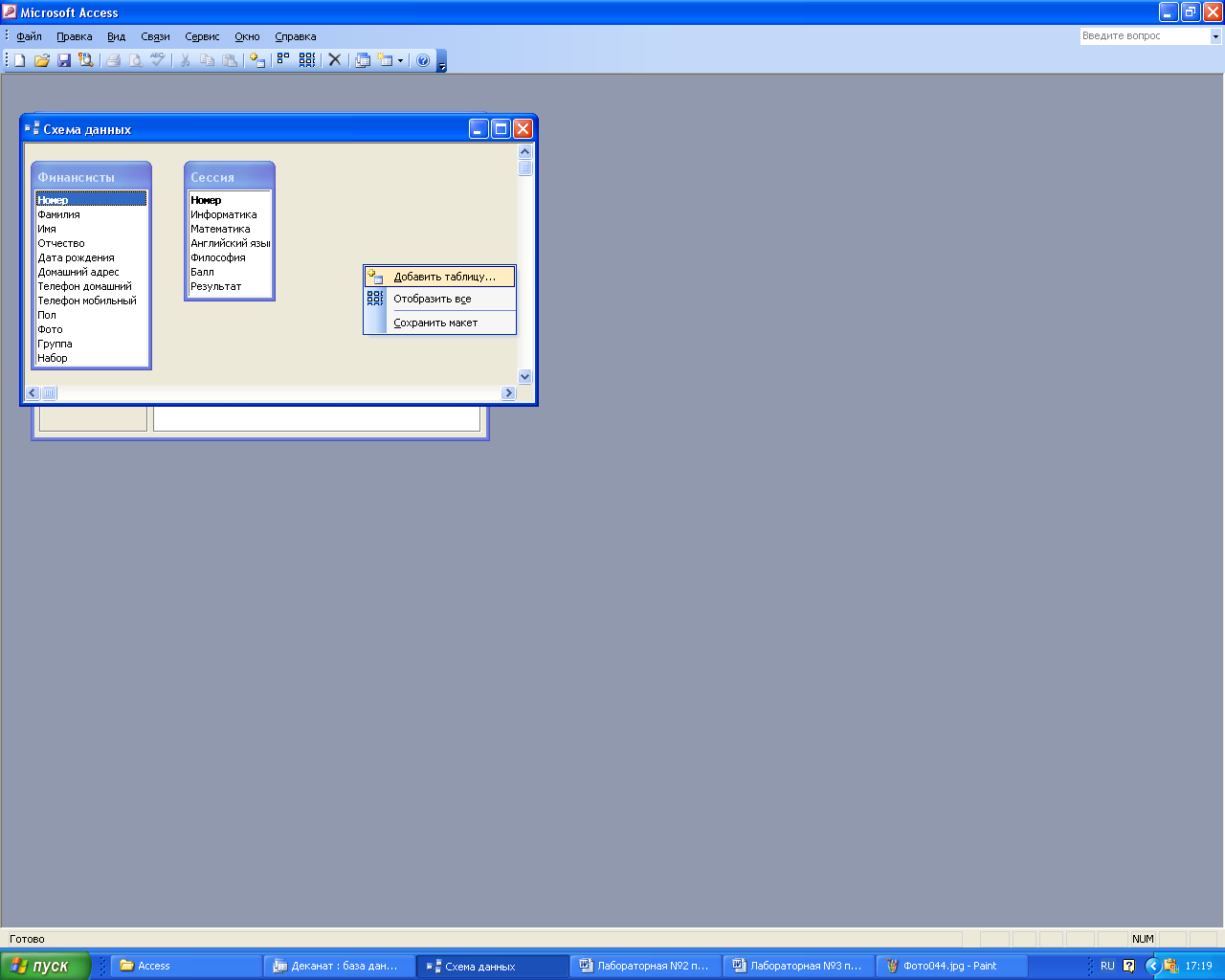Click the Print preview icon
Image resolution: width=1225 pixels, height=980 pixels.
(136, 60)
